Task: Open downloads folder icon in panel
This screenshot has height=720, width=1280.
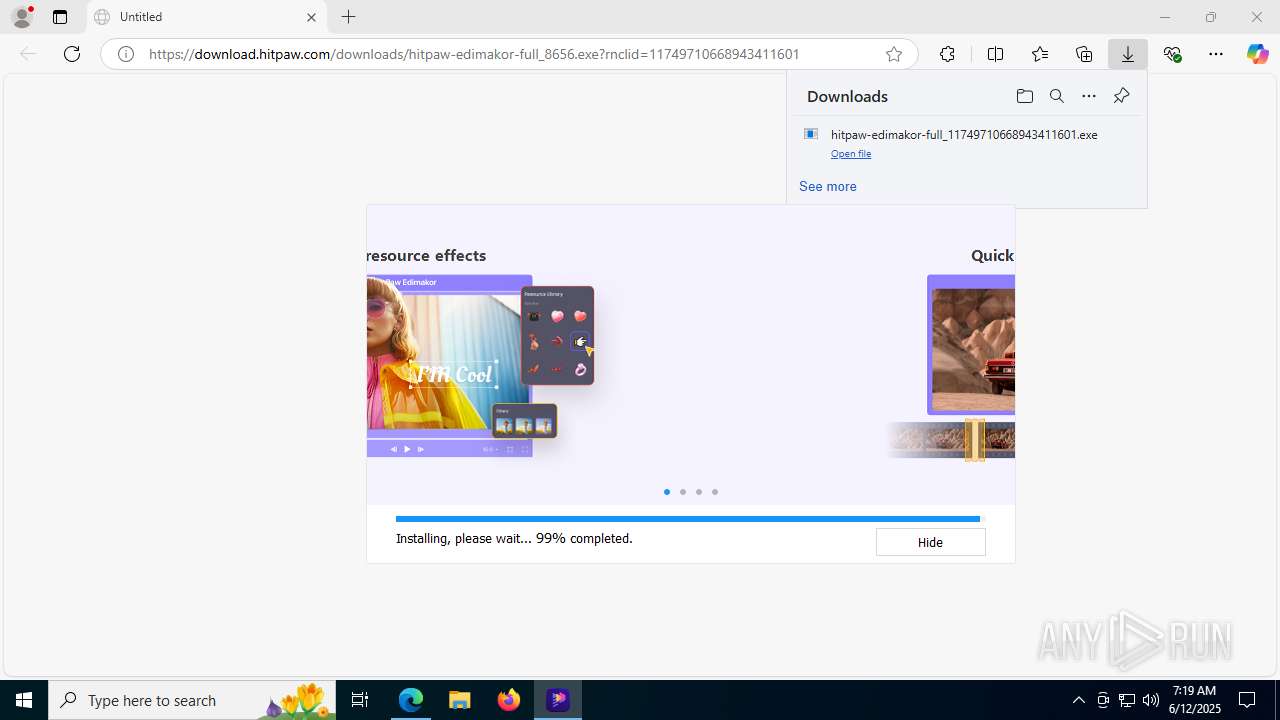Action: tap(1024, 96)
